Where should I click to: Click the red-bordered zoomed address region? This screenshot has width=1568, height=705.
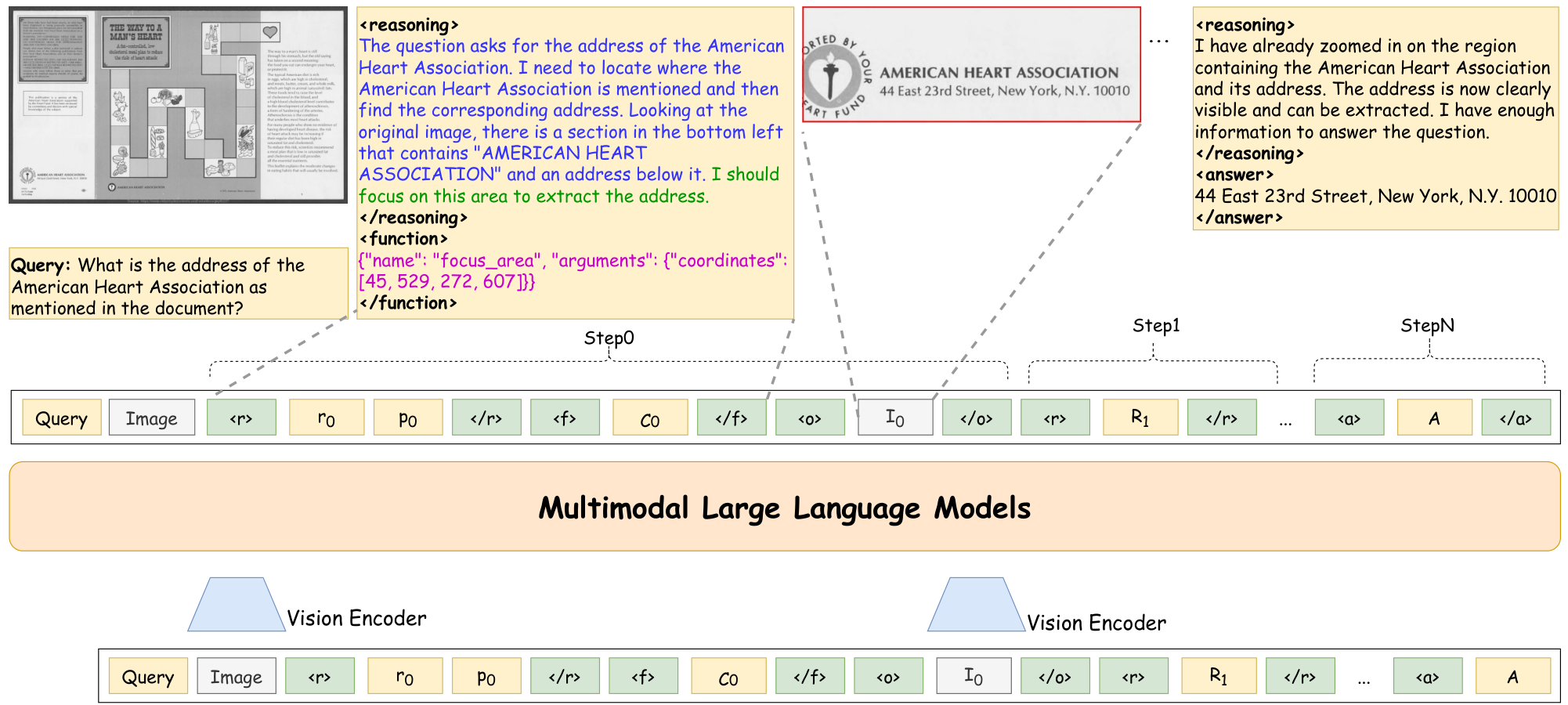tap(971, 61)
